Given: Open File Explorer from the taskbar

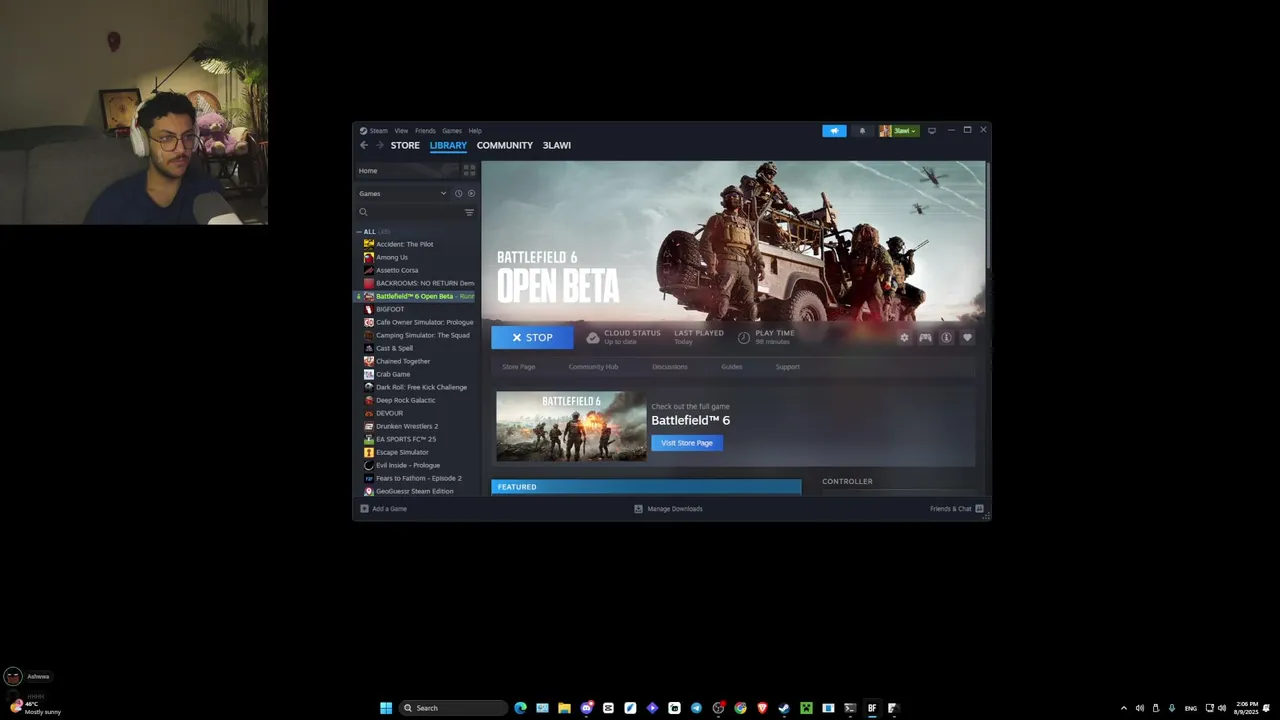Looking at the screenshot, I should (x=564, y=708).
